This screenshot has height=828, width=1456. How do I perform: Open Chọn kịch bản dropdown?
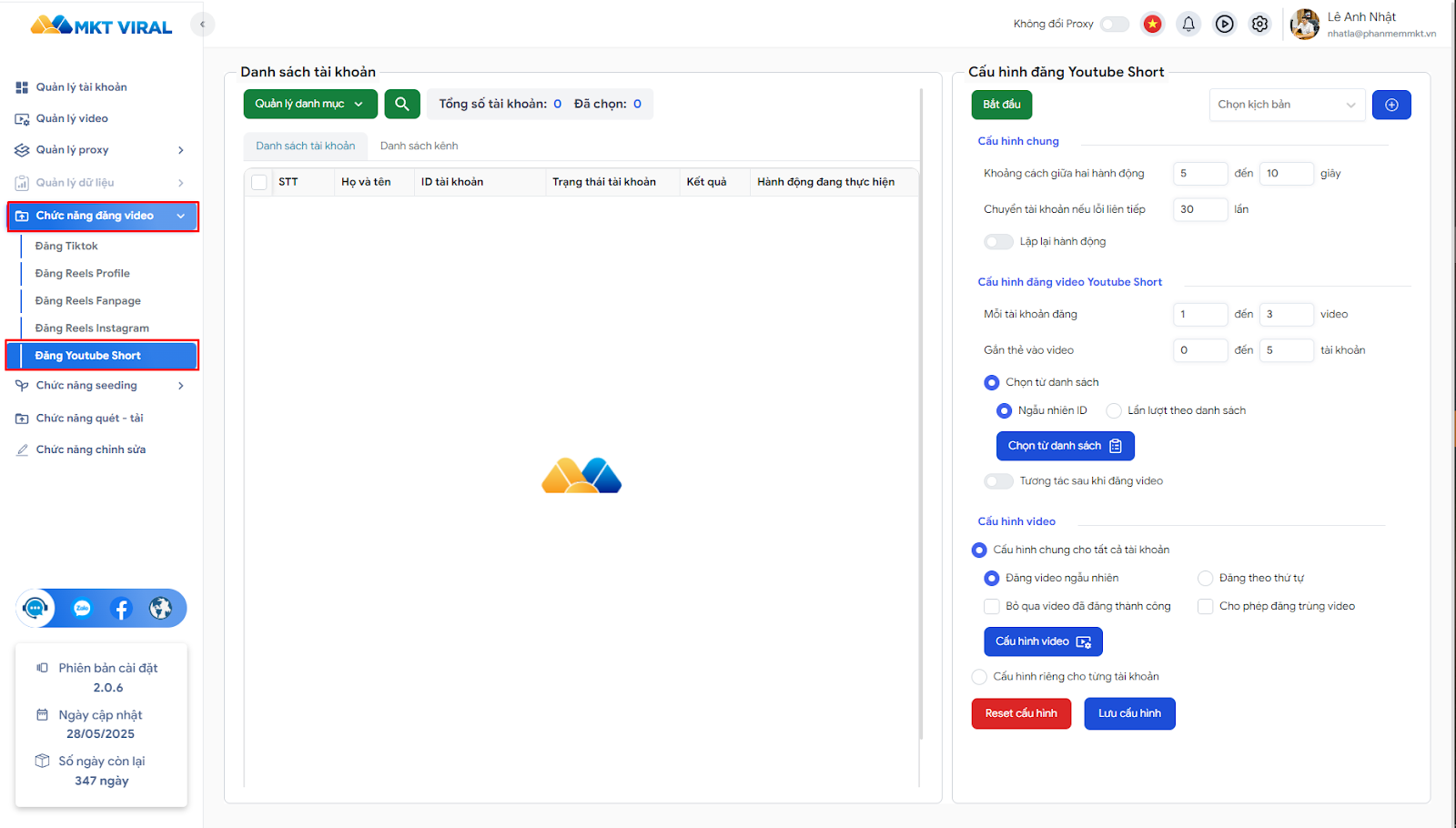pyautogui.click(x=1287, y=105)
